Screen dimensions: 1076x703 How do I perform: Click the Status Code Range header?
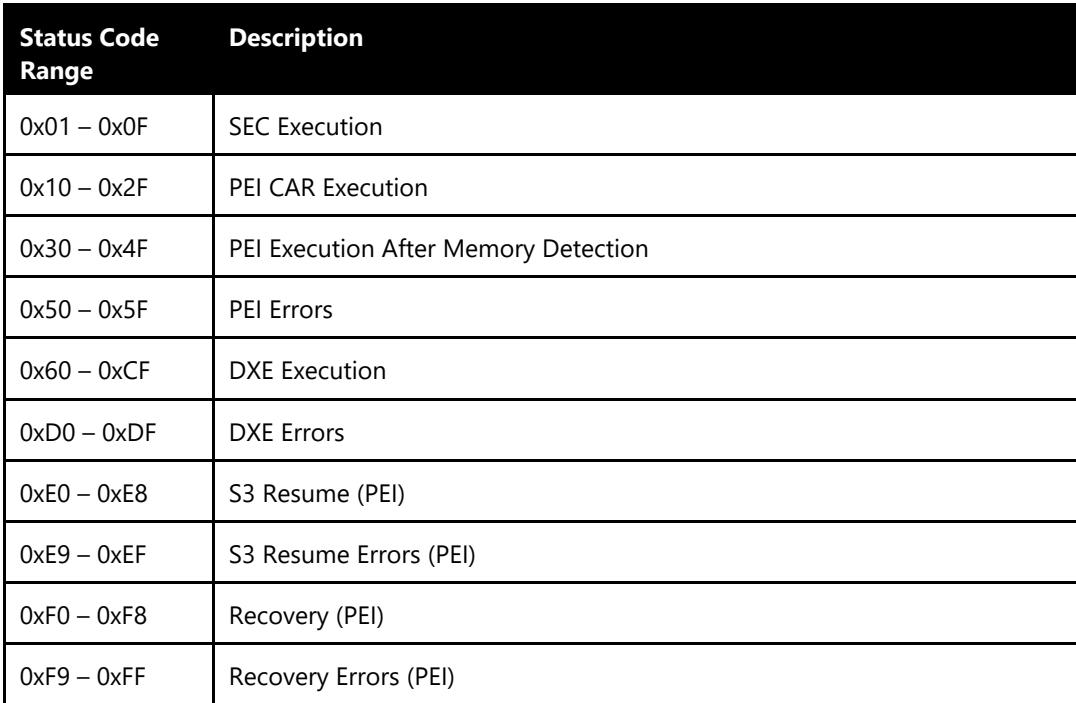pos(89,54)
